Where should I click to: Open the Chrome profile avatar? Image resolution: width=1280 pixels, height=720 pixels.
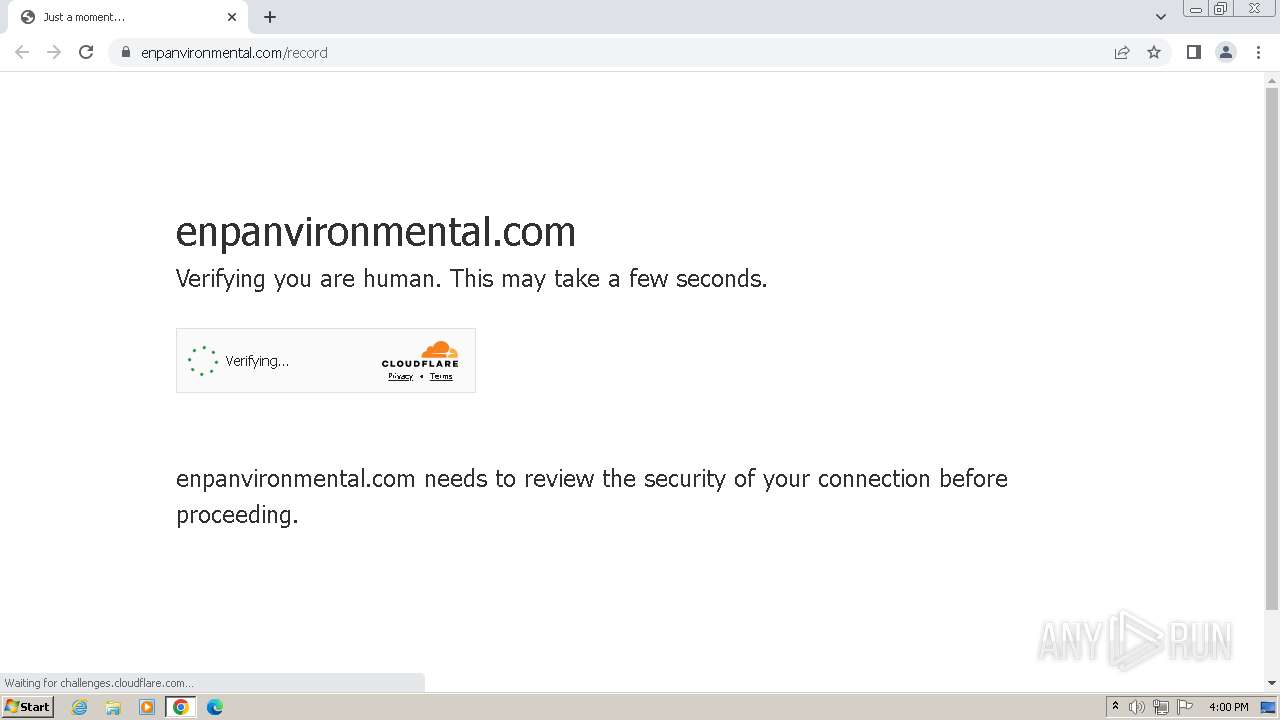[1226, 52]
